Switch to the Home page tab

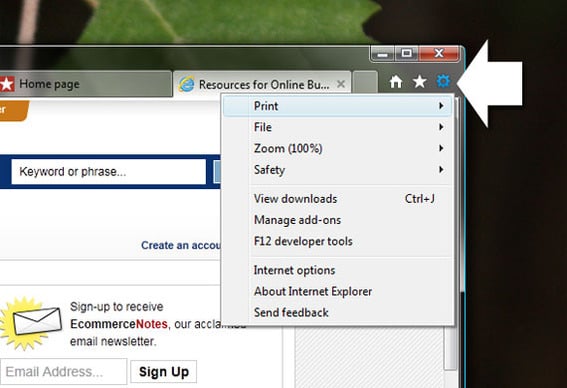pos(85,84)
